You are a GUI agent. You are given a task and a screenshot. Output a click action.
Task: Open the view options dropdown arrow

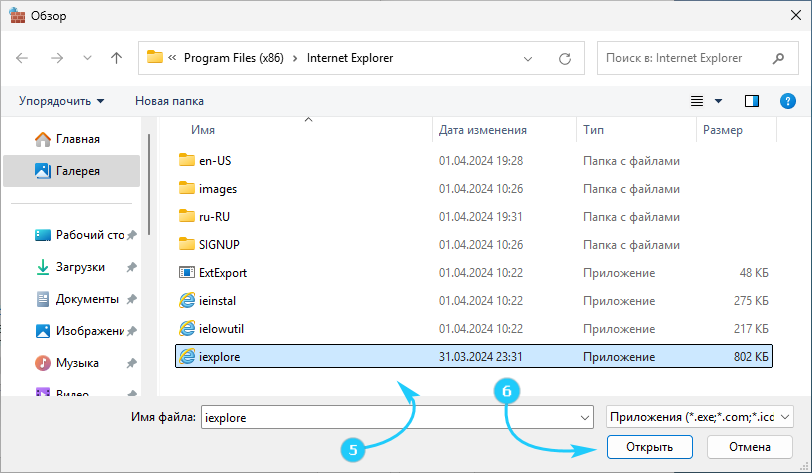pos(718,101)
